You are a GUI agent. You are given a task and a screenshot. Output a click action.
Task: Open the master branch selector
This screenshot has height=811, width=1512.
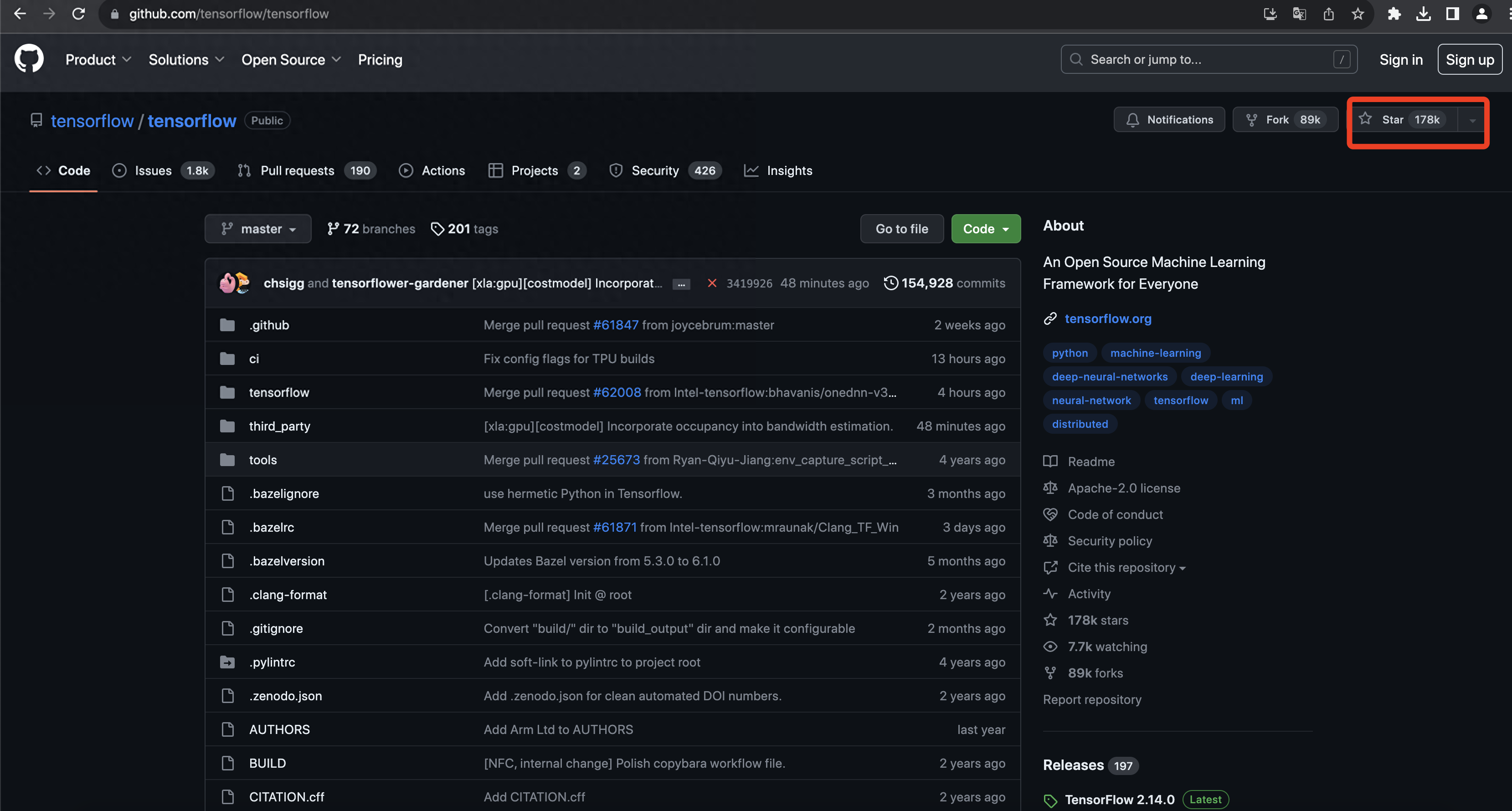tap(257, 229)
